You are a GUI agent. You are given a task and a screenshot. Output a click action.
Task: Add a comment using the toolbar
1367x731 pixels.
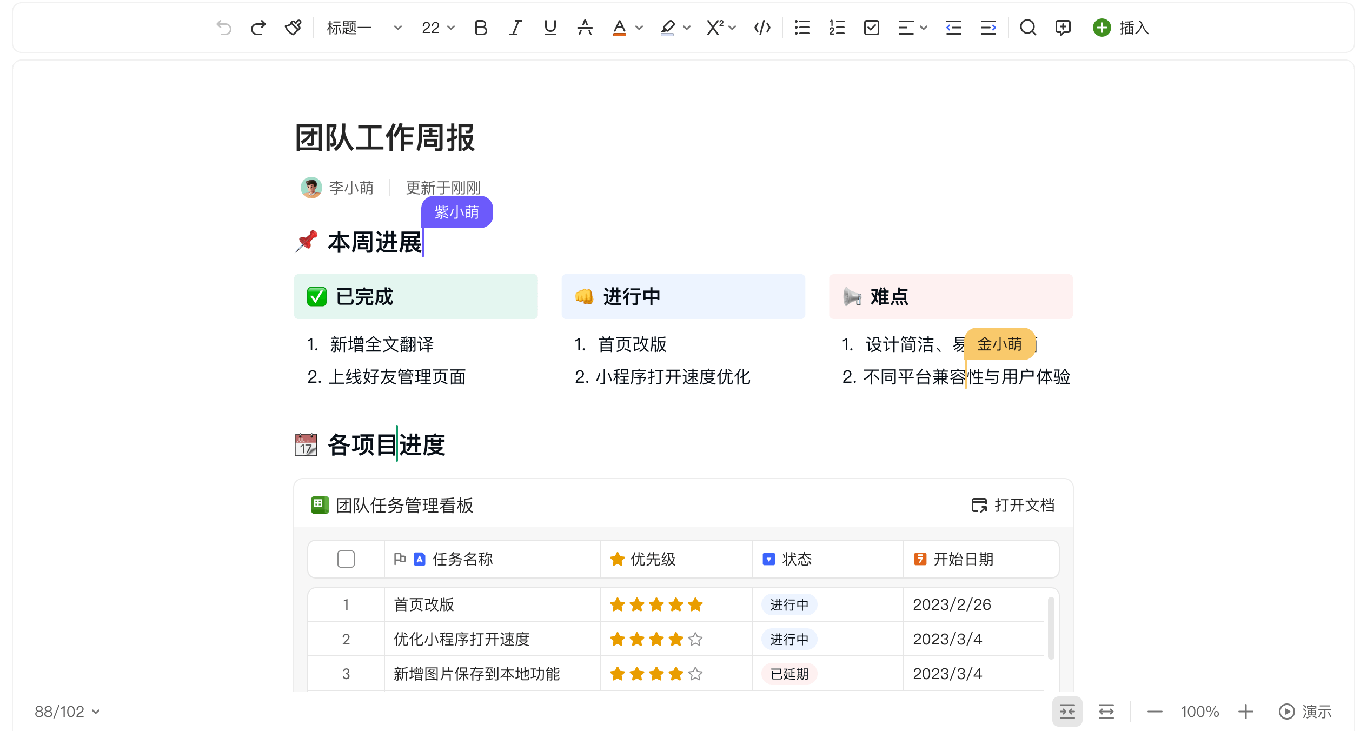click(1063, 28)
